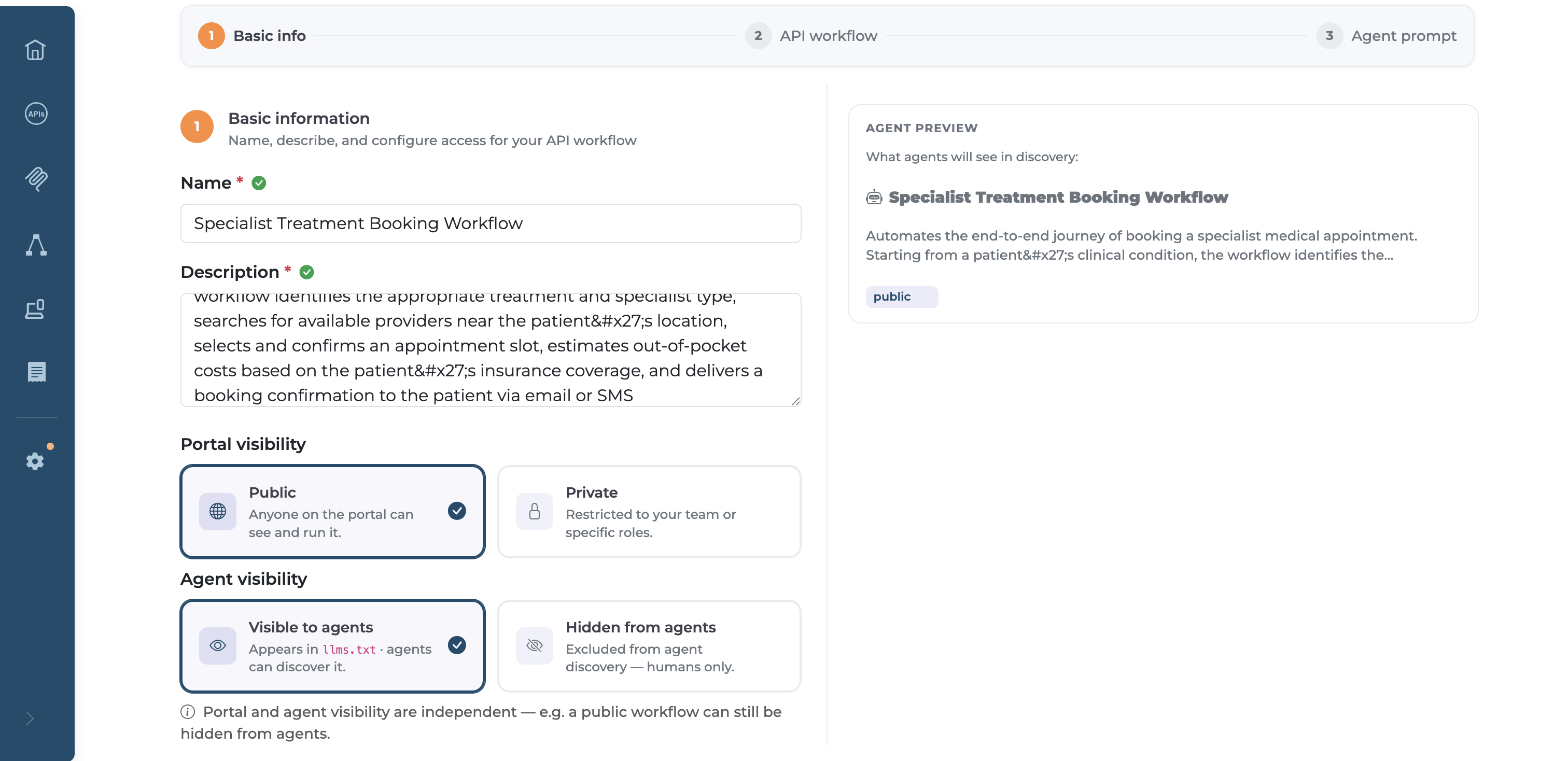
Task: Click into the Description text area
Action: point(491,350)
